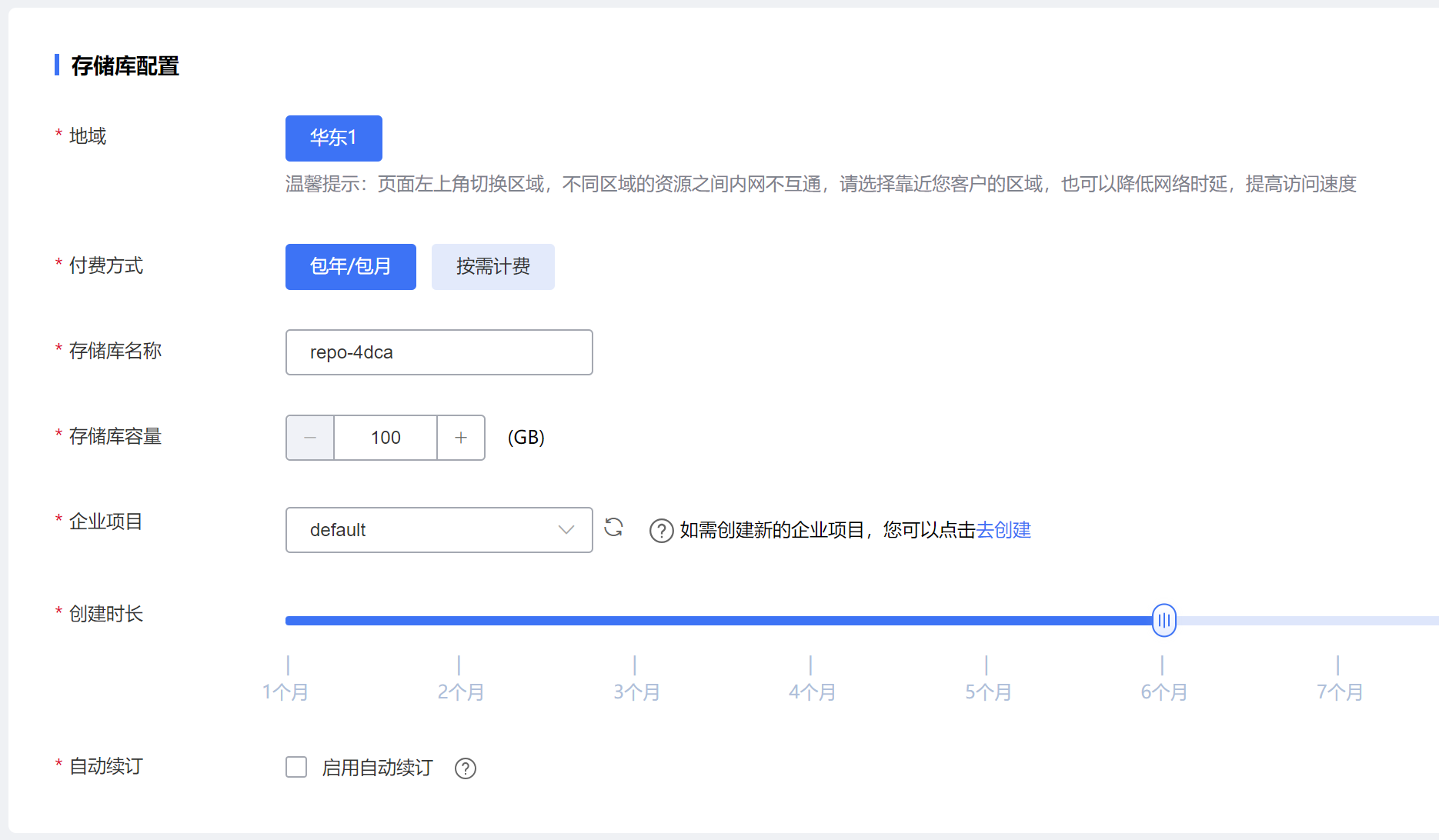The height and width of the screenshot is (840, 1439).
Task: Decrease storage capacity with minus button
Action: click(310, 438)
